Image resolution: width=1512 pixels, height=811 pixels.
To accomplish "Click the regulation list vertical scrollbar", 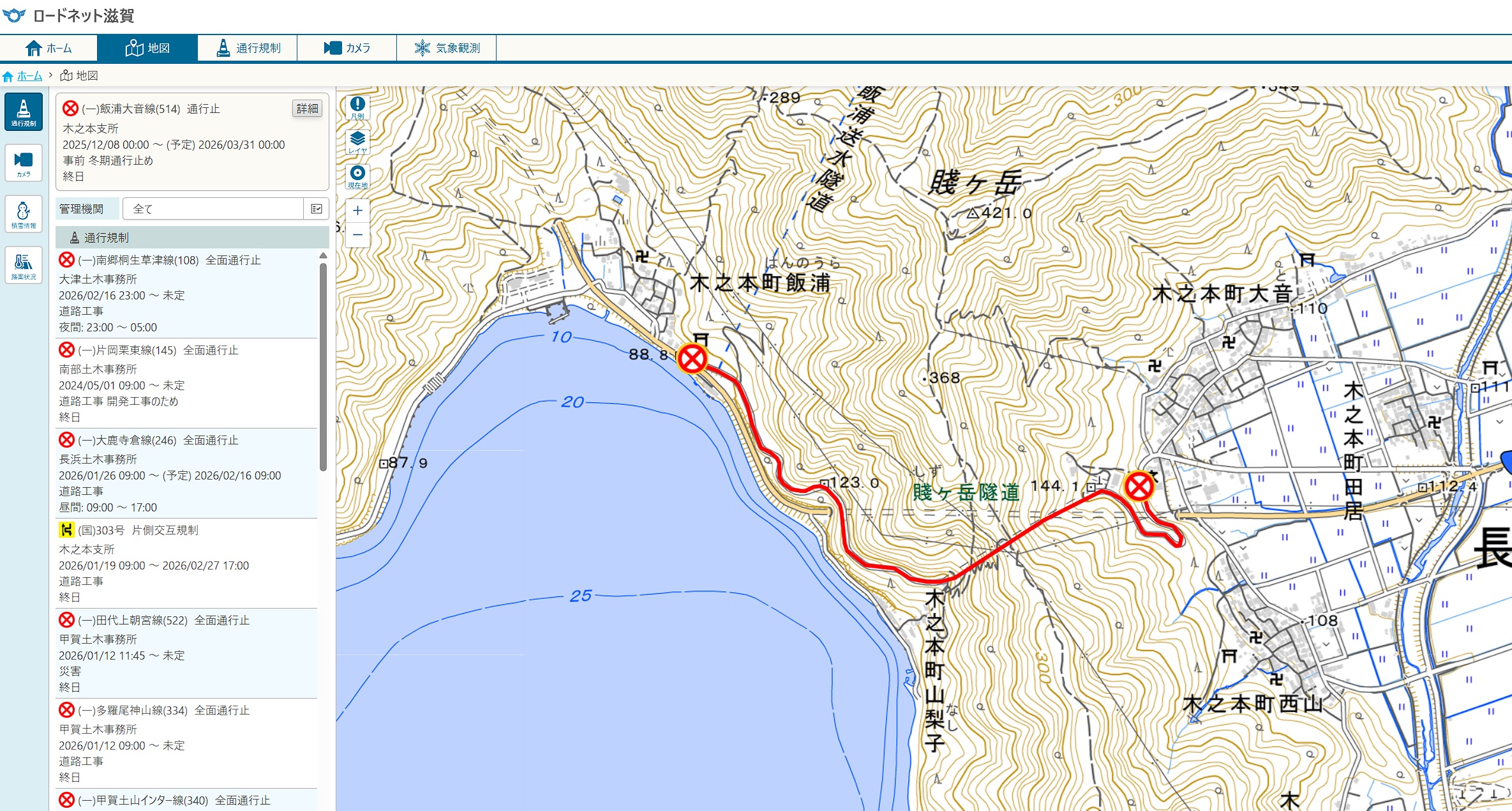I will pos(323,367).
